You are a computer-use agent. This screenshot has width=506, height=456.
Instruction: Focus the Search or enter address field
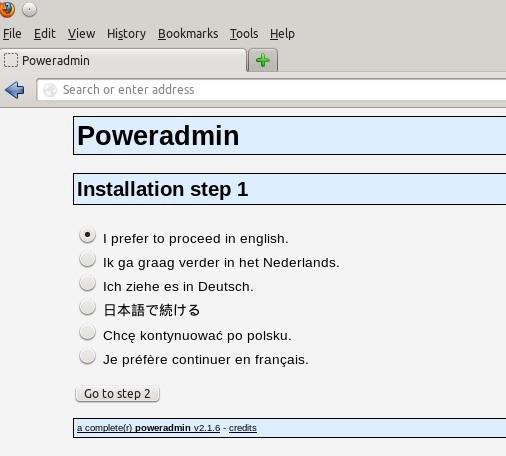click(271, 90)
